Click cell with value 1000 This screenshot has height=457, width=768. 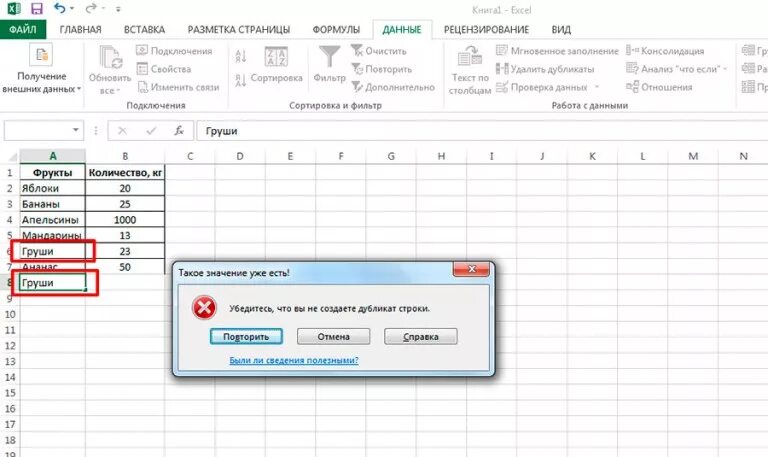pos(125,219)
